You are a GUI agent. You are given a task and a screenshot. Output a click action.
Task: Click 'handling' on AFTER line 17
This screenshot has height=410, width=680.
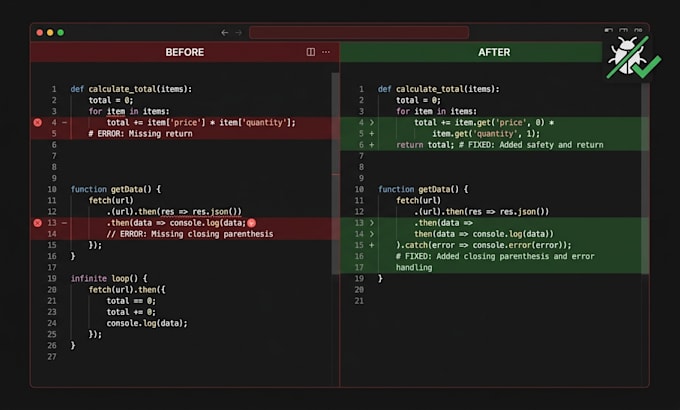click(414, 268)
